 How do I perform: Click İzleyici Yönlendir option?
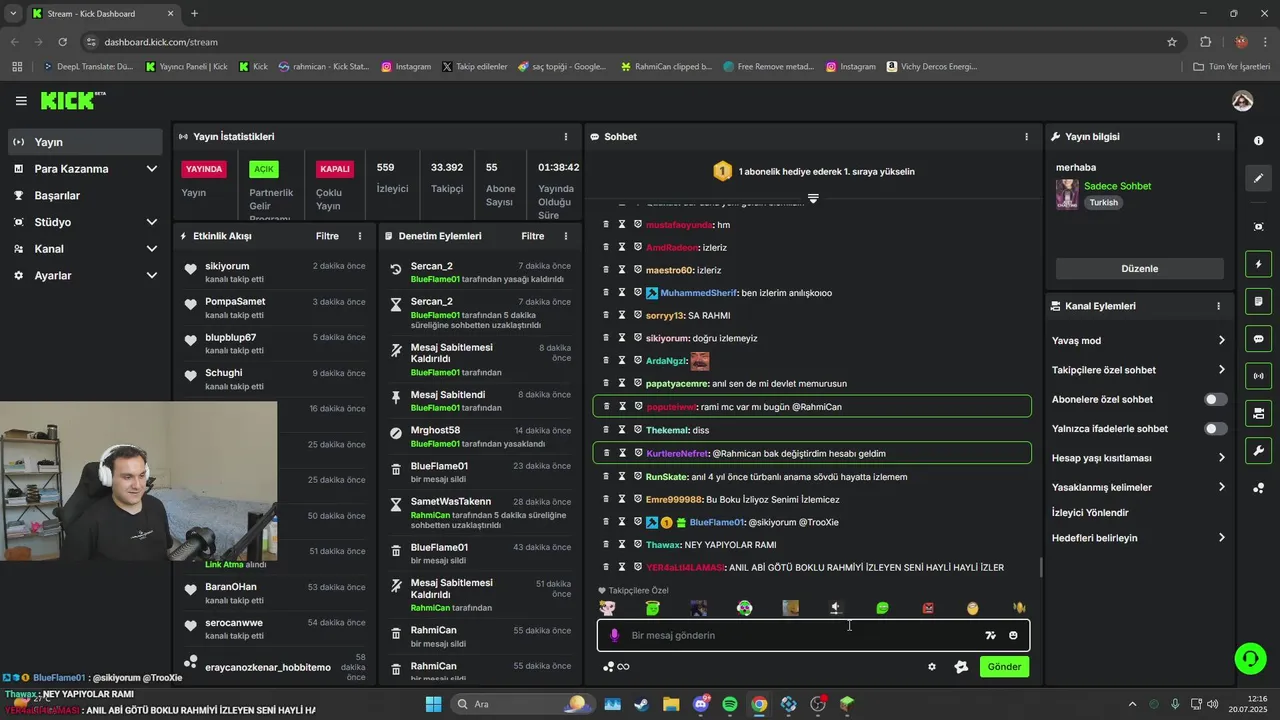pos(1090,512)
